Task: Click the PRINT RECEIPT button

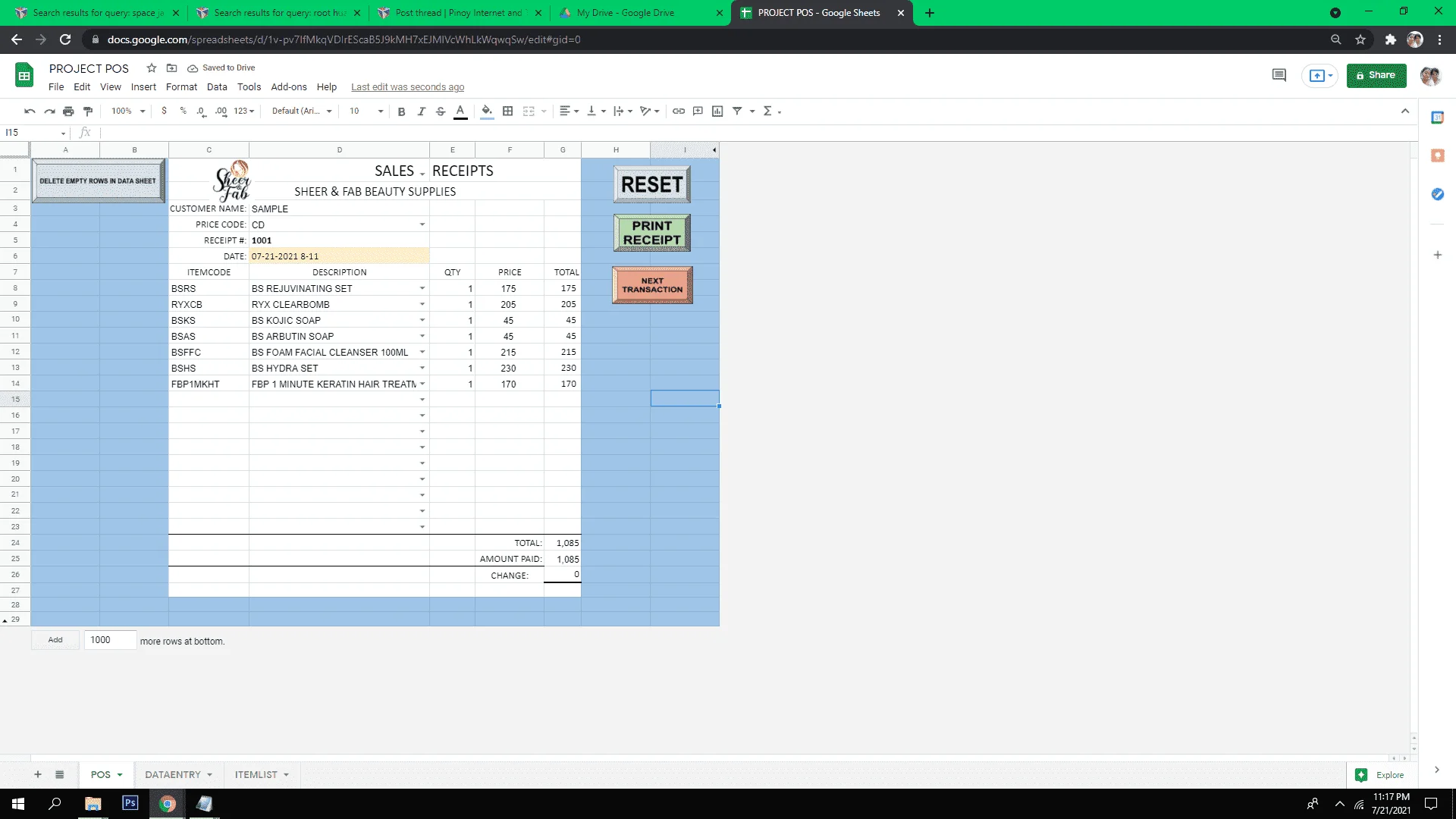Action: click(652, 232)
